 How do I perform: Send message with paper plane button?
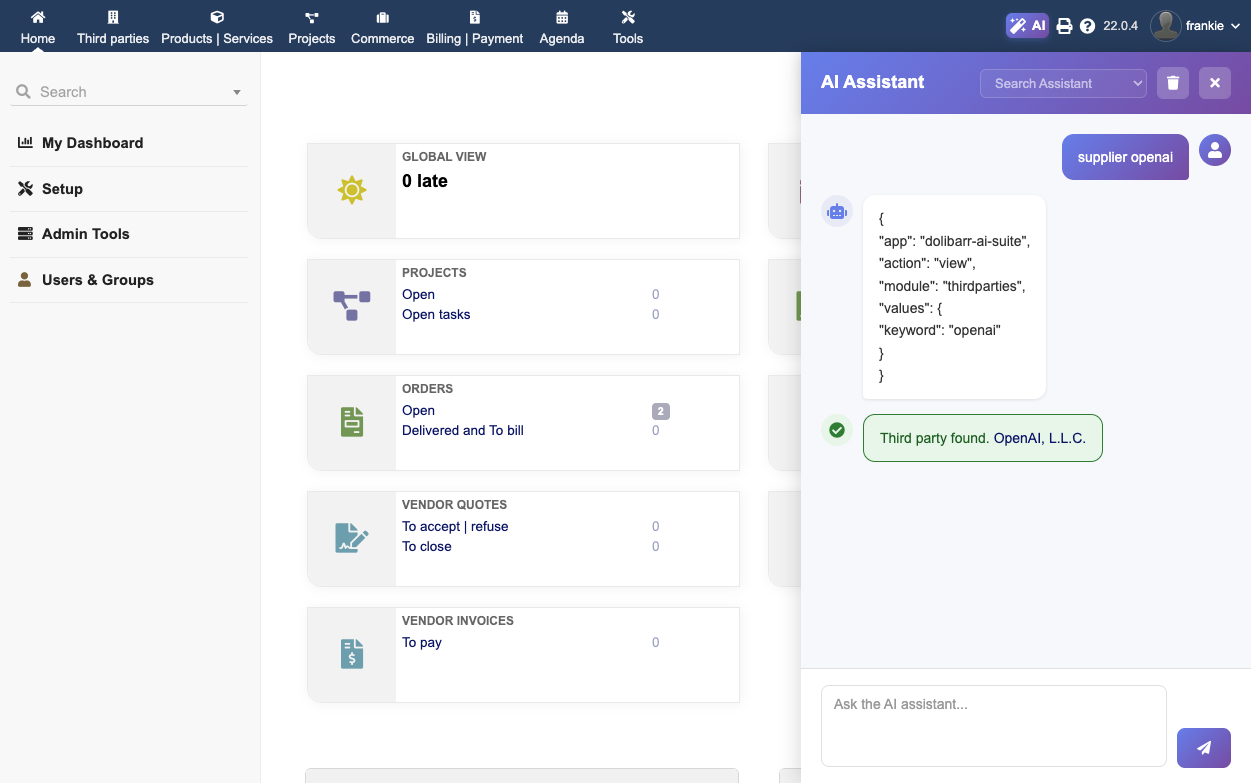[1204, 747]
